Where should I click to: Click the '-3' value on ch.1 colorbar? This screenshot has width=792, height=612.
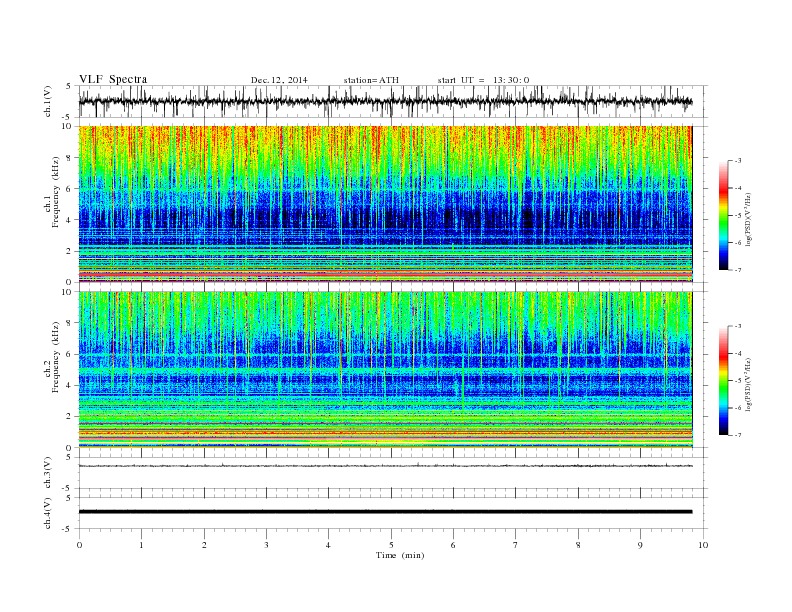tap(738, 161)
